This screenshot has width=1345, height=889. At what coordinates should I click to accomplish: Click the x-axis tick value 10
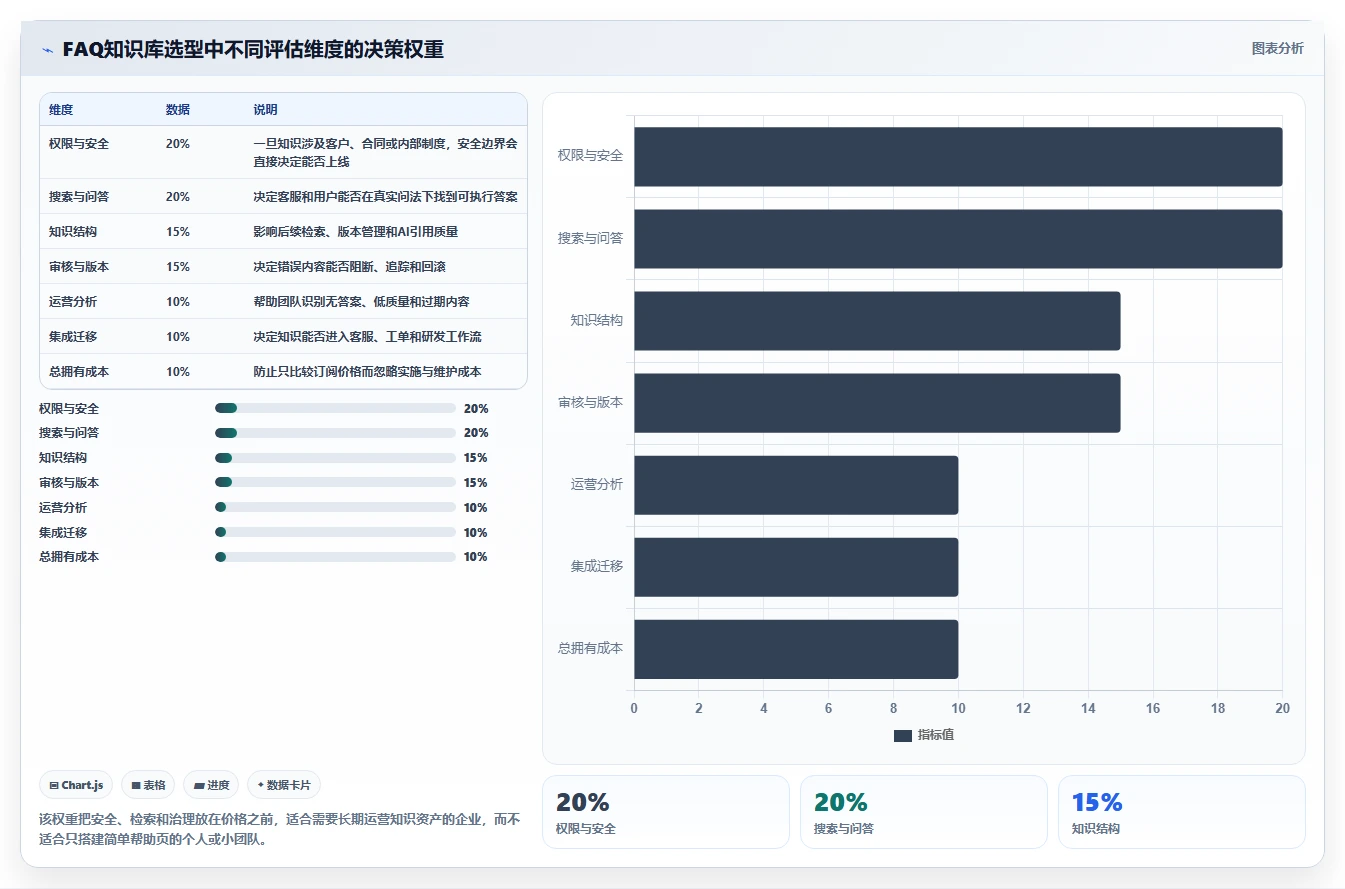(958, 708)
